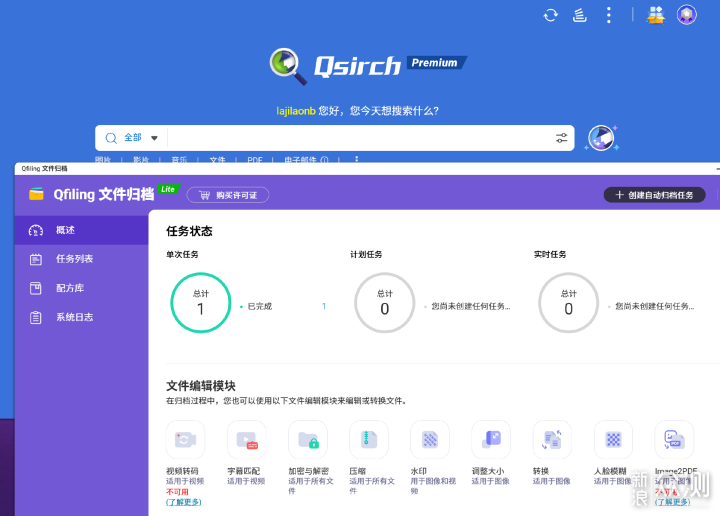Click the AI search sparkle icon beside search bar
Viewport: 720px width, 516px height.
click(x=602, y=138)
